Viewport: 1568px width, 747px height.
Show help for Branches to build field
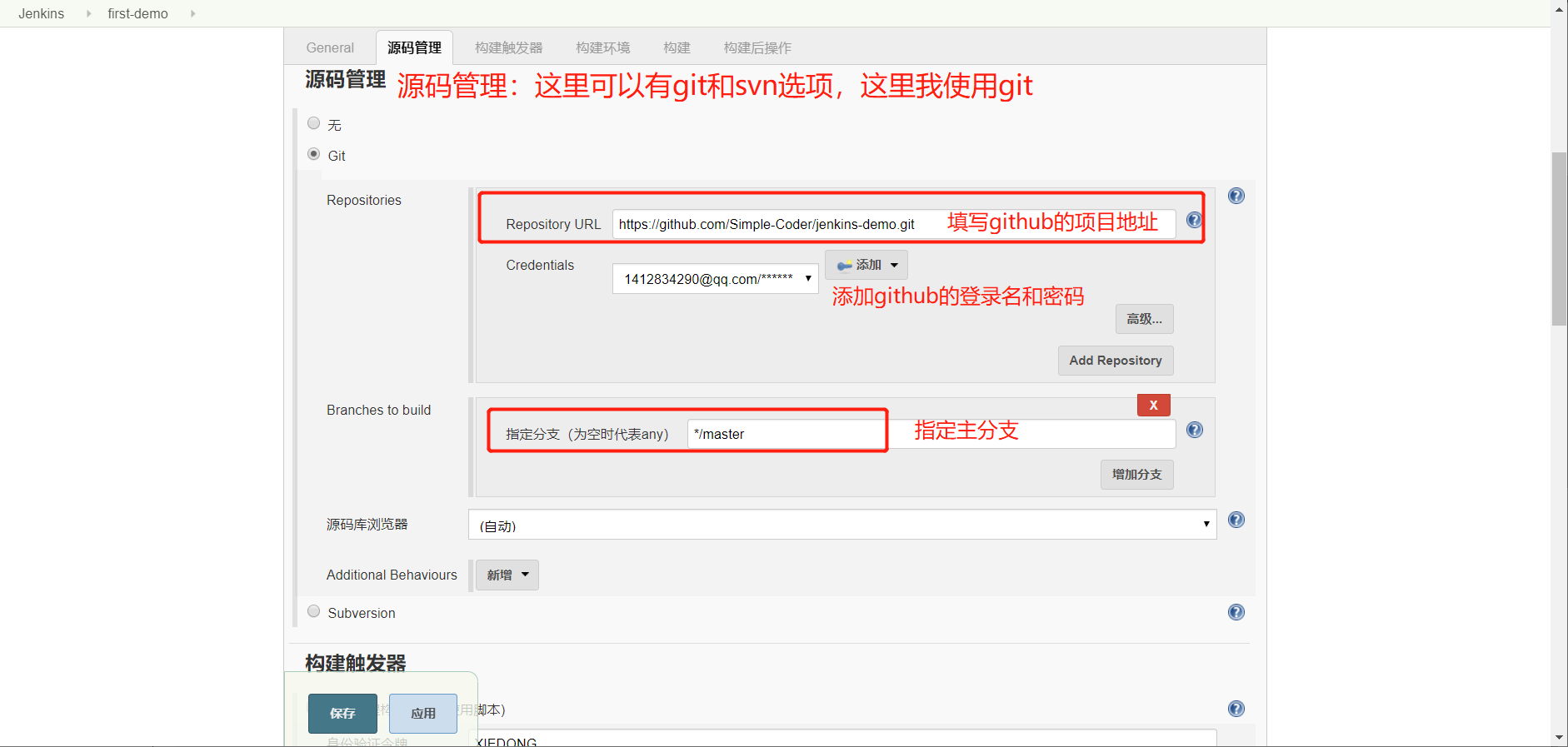tap(1195, 430)
